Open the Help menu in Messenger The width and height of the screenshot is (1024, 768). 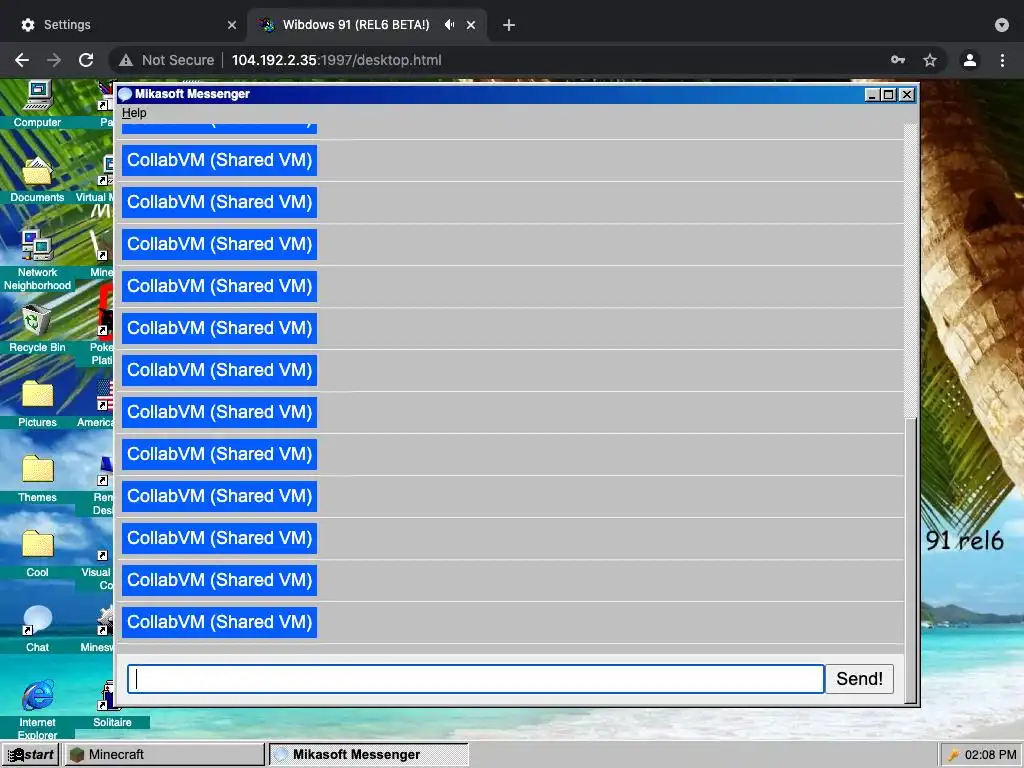click(134, 112)
